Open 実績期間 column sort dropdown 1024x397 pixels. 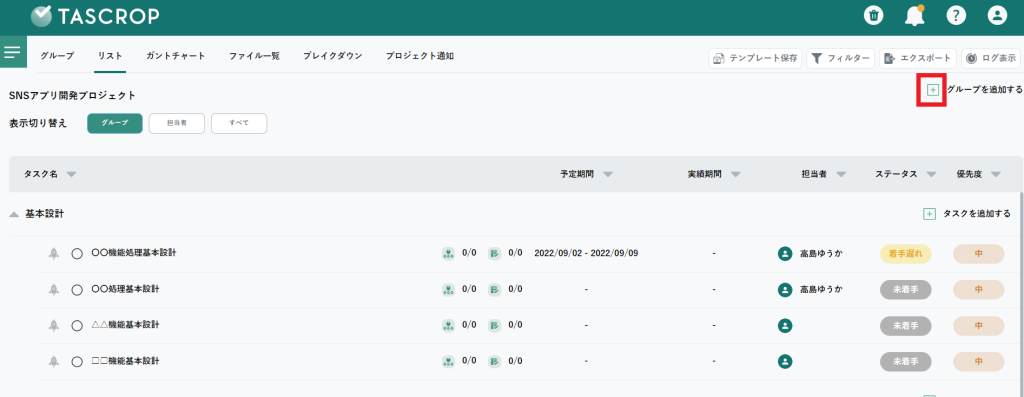pos(736,175)
